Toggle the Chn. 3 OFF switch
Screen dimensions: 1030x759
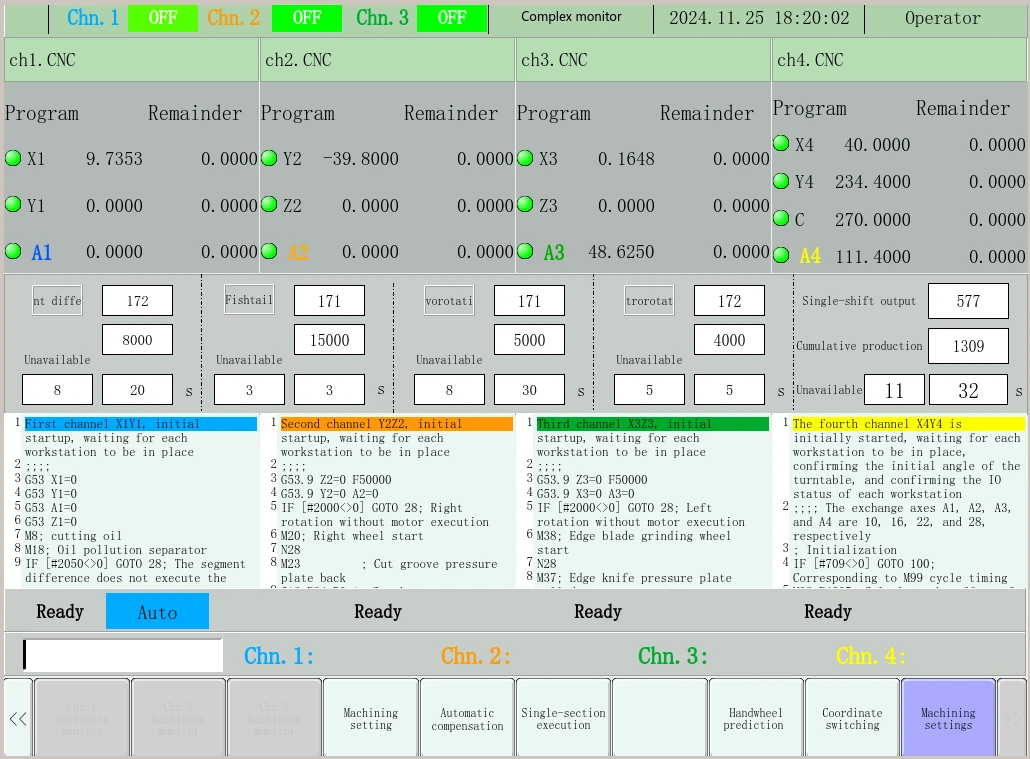point(452,18)
